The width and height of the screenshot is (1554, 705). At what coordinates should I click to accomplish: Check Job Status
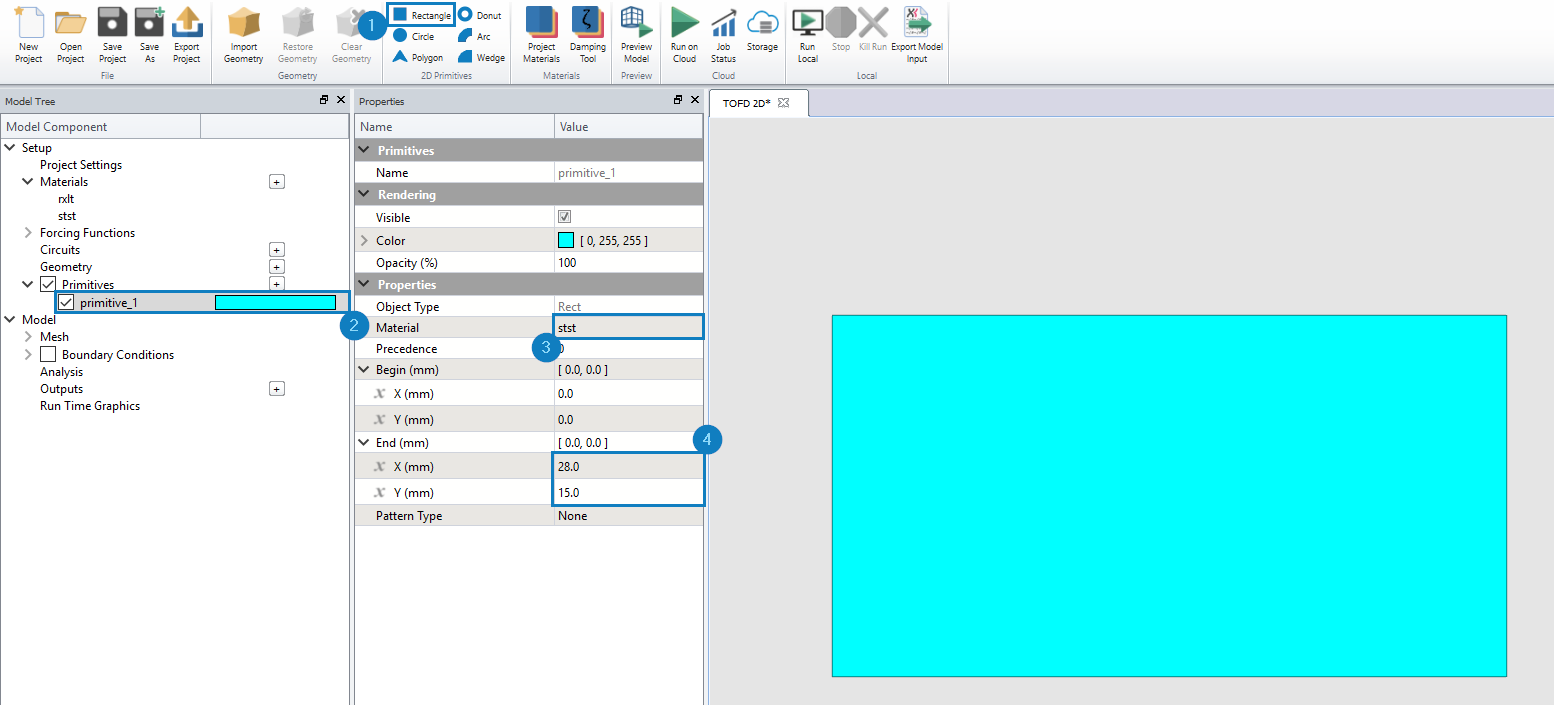click(x=723, y=34)
